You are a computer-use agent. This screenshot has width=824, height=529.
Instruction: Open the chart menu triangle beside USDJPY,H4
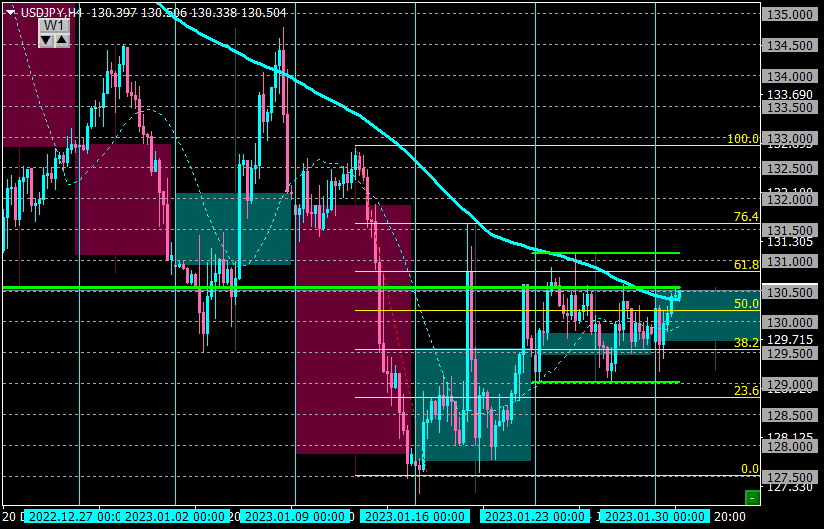(x=10, y=13)
